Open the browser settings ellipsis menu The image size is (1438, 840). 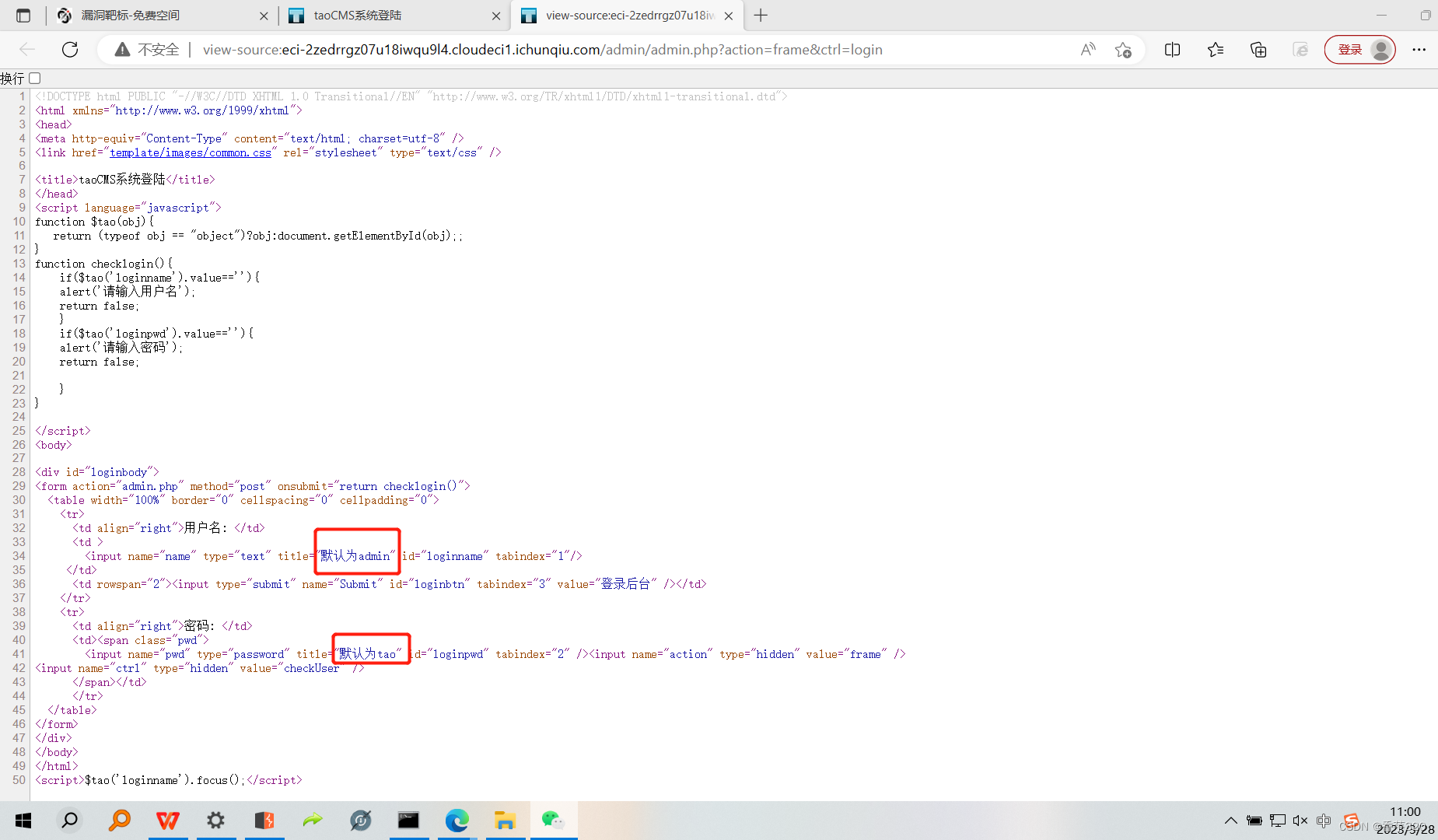[x=1419, y=50]
